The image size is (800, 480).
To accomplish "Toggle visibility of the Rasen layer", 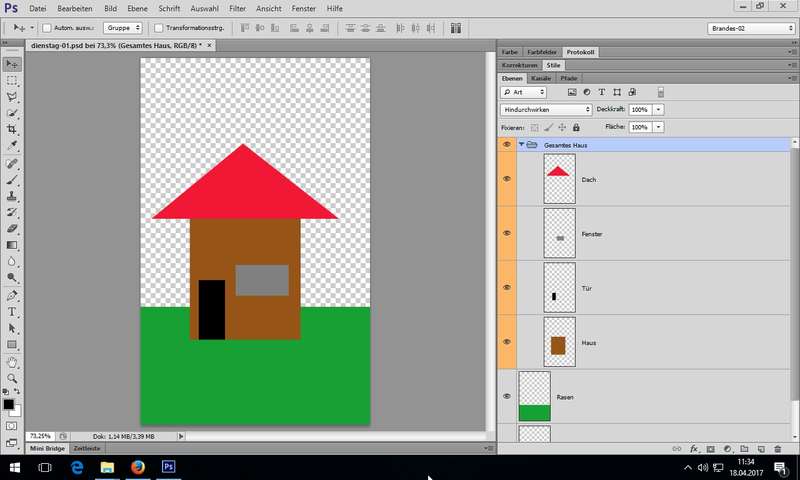I will click(x=507, y=396).
